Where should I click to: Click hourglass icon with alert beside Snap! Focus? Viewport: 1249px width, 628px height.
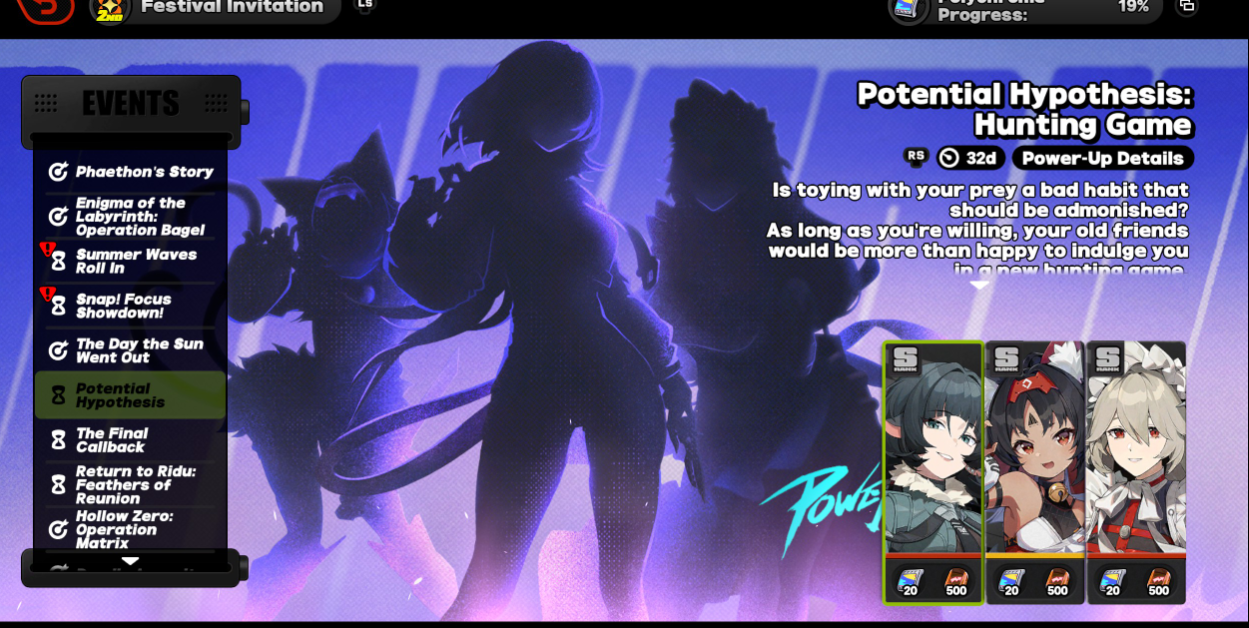coord(57,305)
